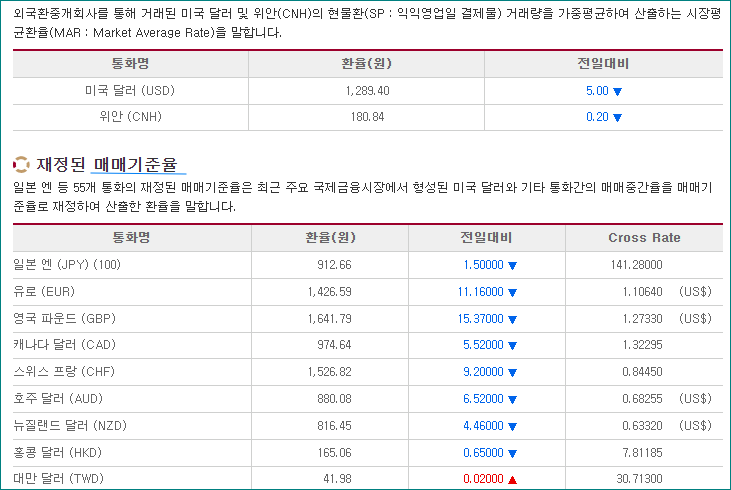The height and width of the screenshot is (490, 731).
Task: Select the 미국 달러 (USD) cell
Action: [130, 90]
